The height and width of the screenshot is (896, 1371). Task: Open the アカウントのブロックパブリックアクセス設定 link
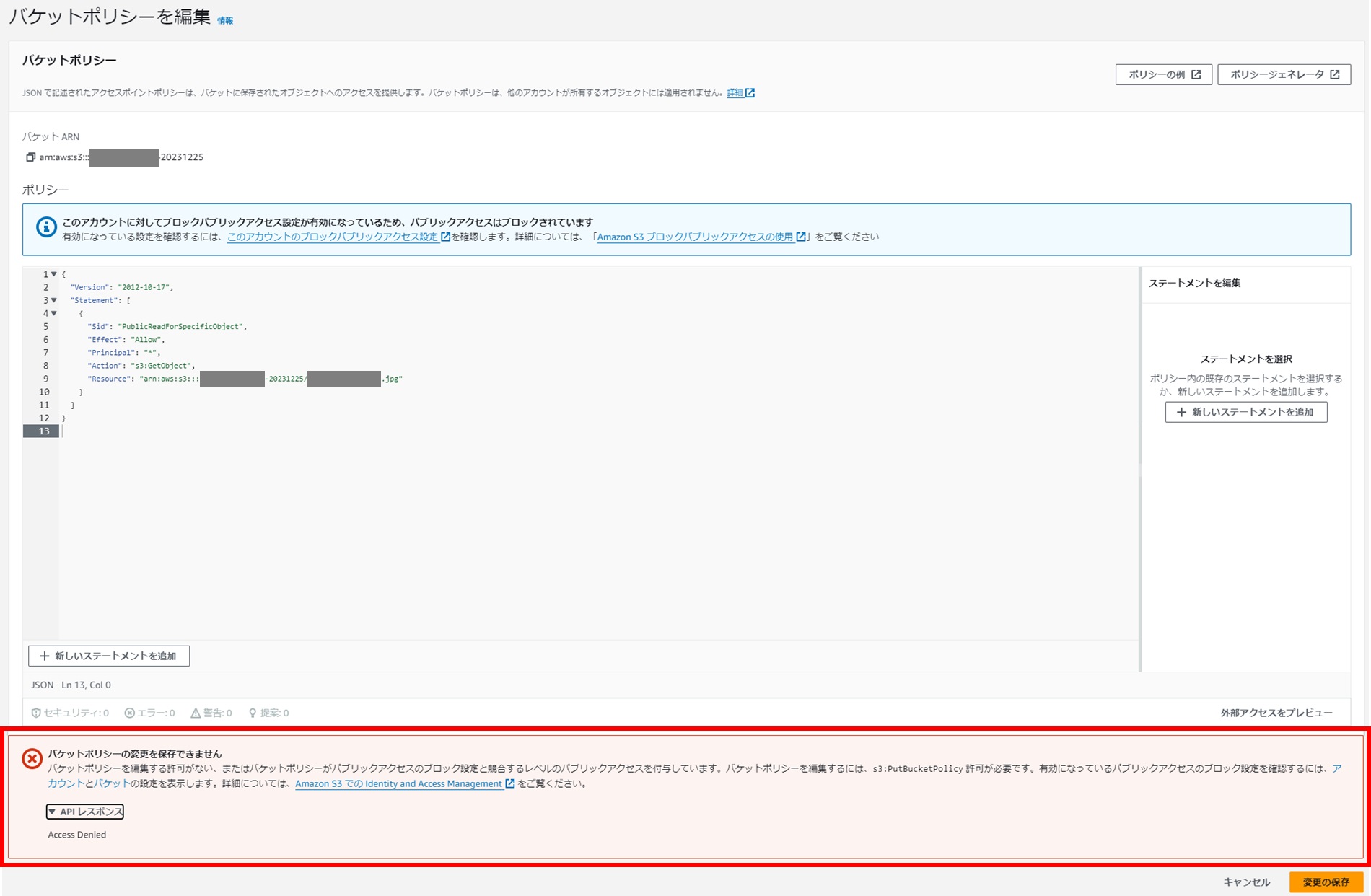tap(332, 236)
